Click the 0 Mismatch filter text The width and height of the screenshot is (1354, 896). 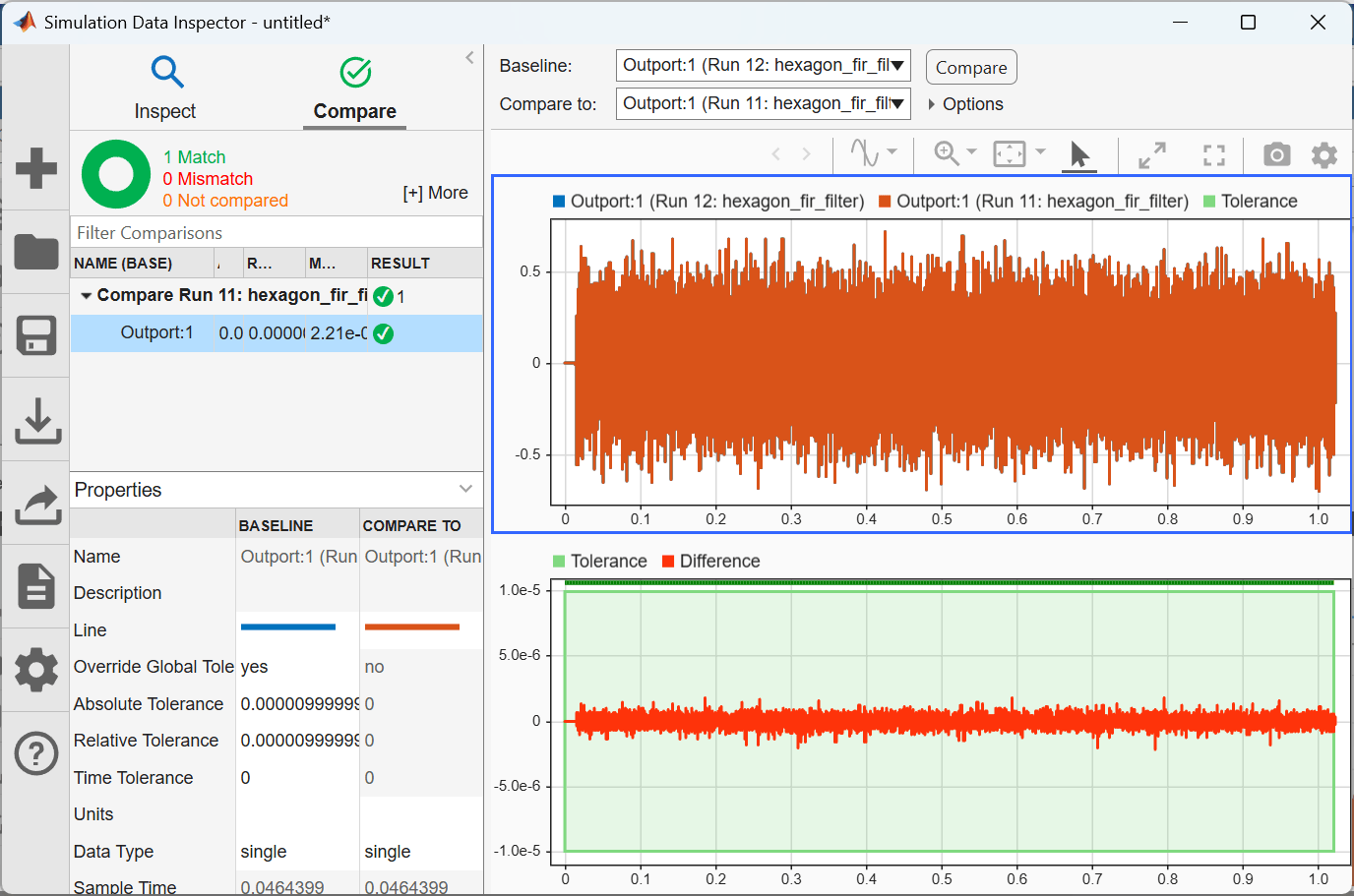[x=208, y=179]
